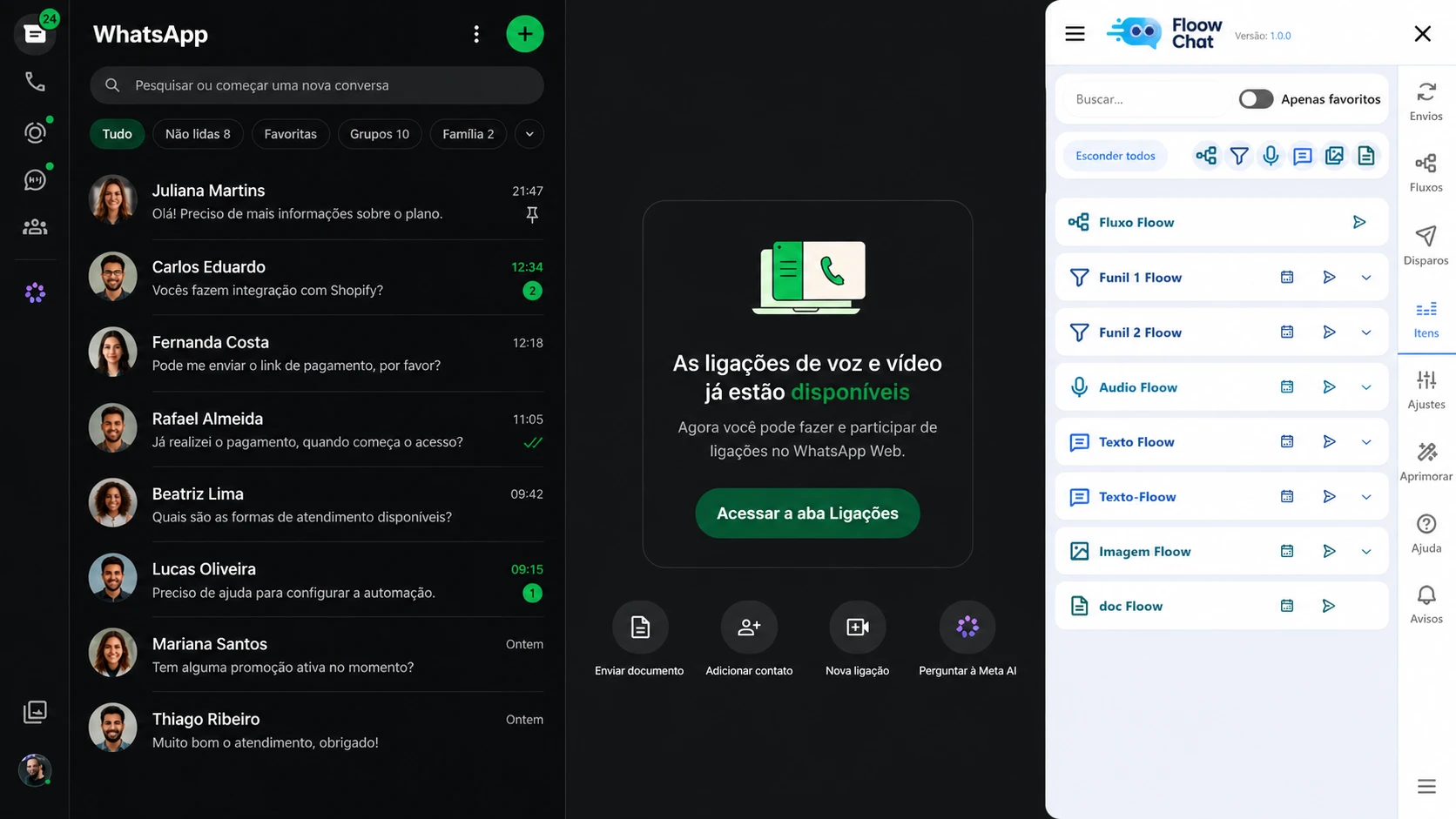
Task: Open the Calls icon in WhatsApp sidebar
Action: pos(35,82)
